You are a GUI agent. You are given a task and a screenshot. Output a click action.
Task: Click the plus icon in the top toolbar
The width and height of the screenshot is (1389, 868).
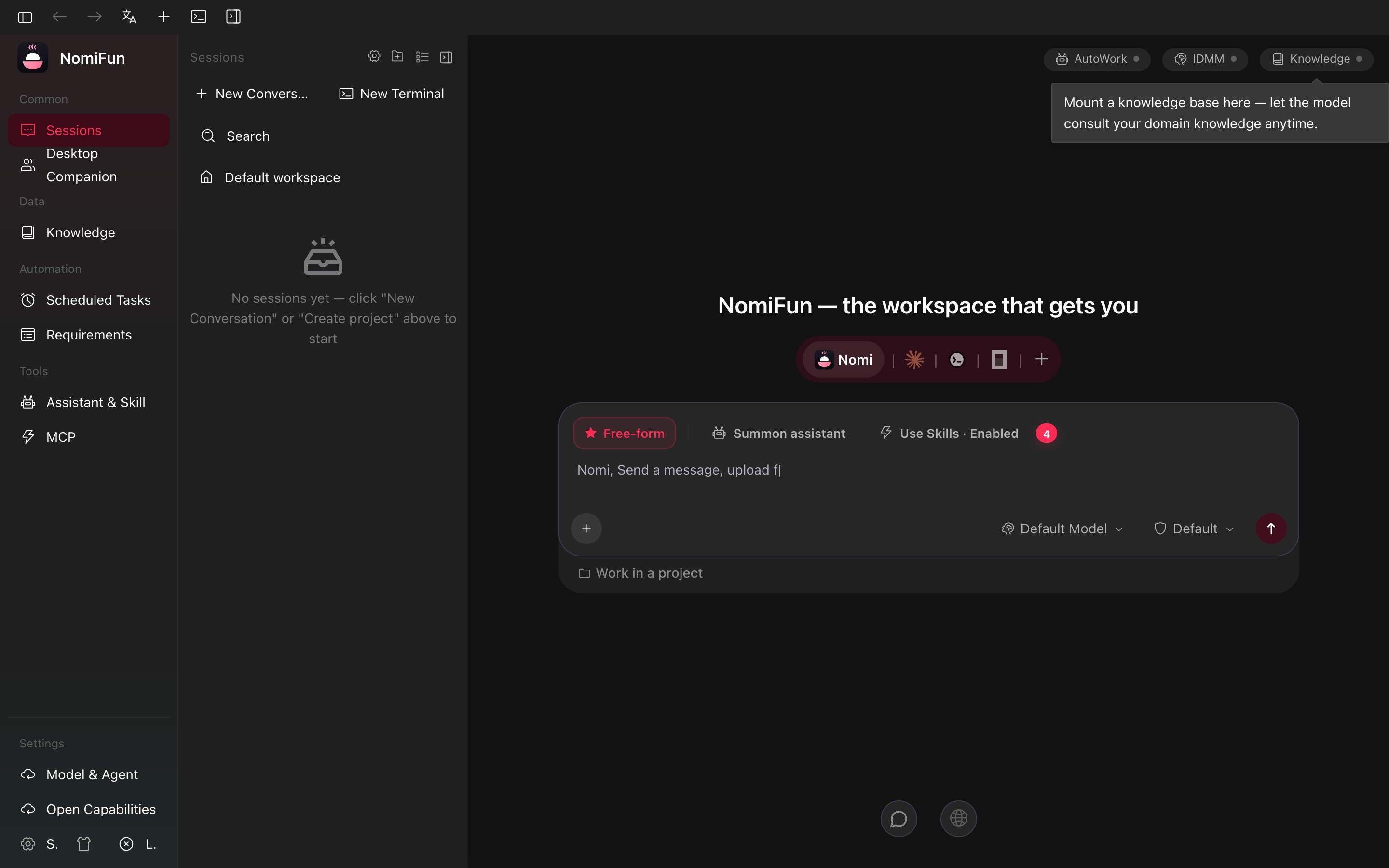point(164,17)
